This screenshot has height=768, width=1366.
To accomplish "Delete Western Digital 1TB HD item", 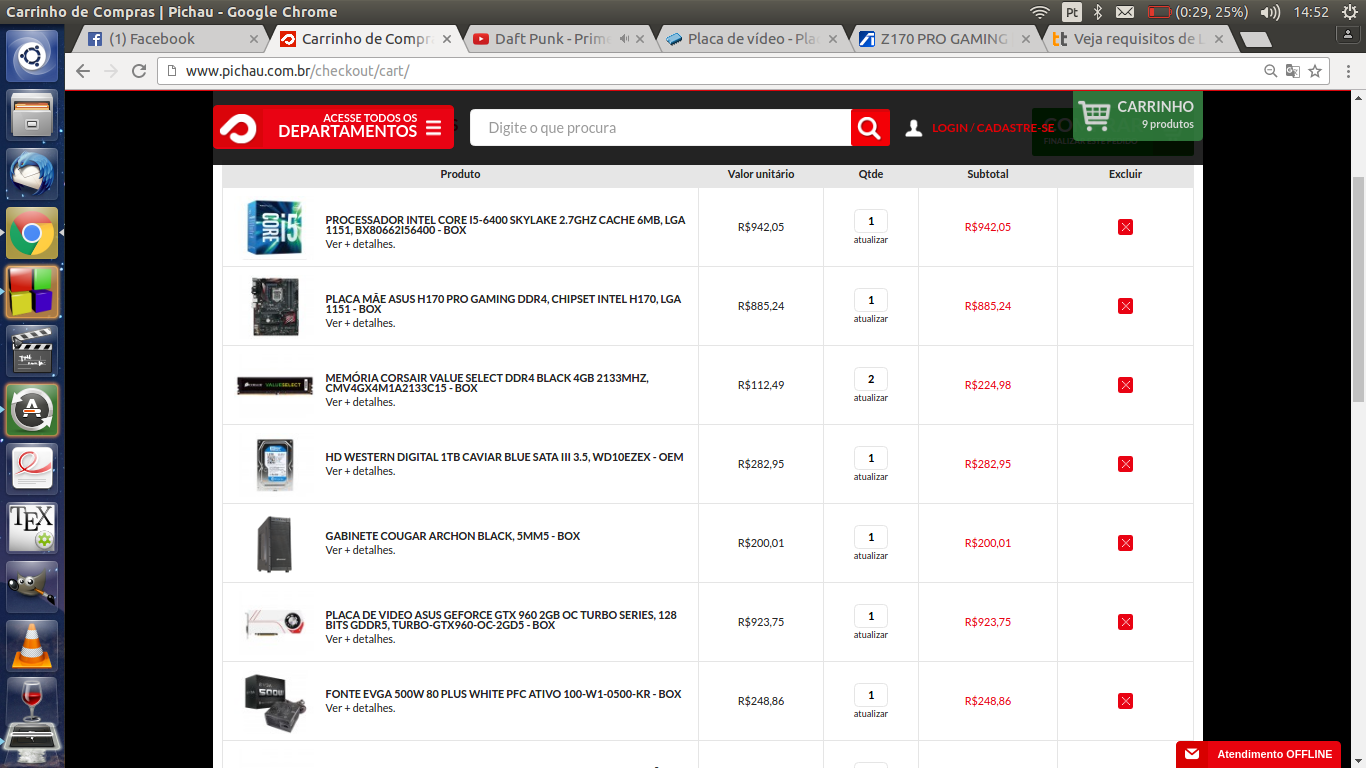I will 1125,464.
